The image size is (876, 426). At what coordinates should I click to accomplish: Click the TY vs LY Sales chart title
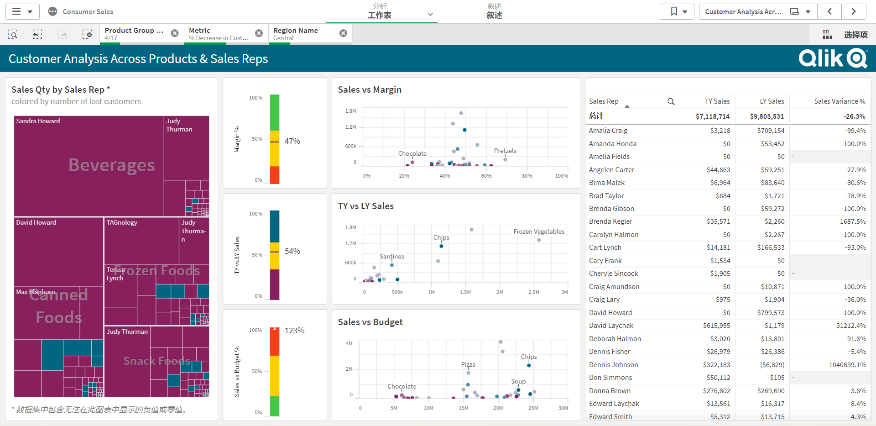[x=365, y=206]
